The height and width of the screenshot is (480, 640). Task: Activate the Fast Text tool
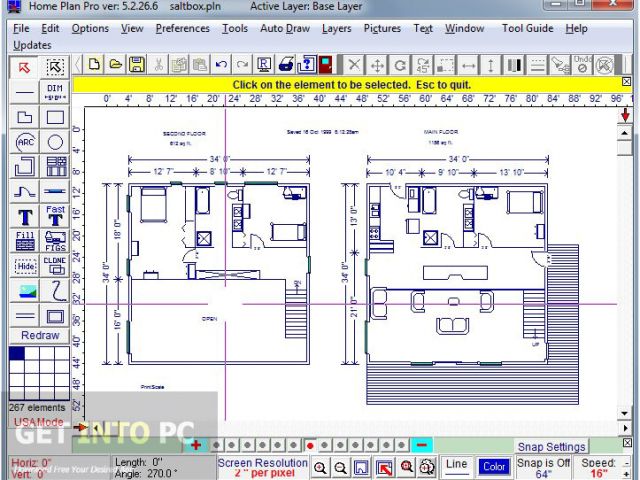56,217
